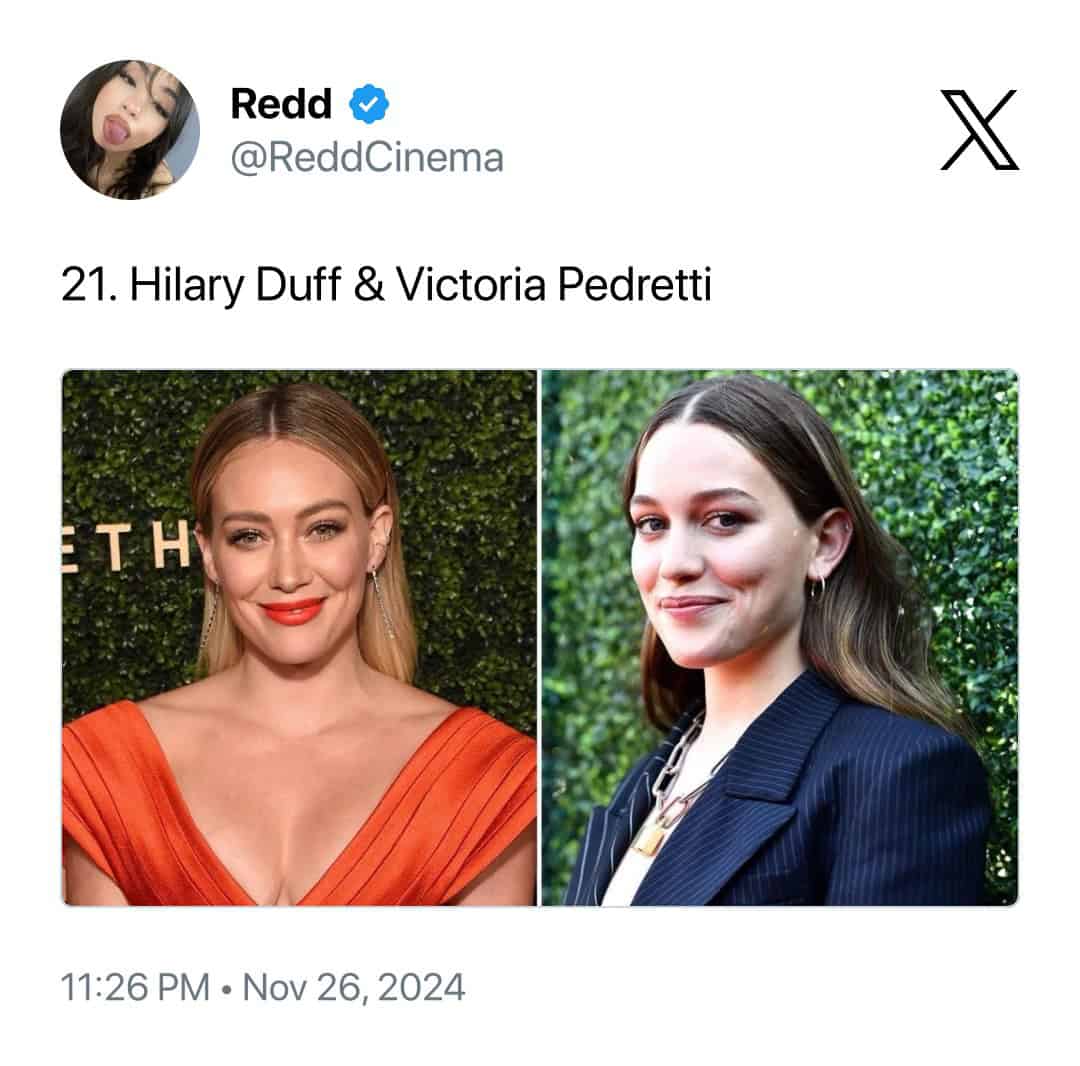Click the dot separator between time and date
Image resolution: width=1080 pixels, height=1066 pixels.
point(227,988)
